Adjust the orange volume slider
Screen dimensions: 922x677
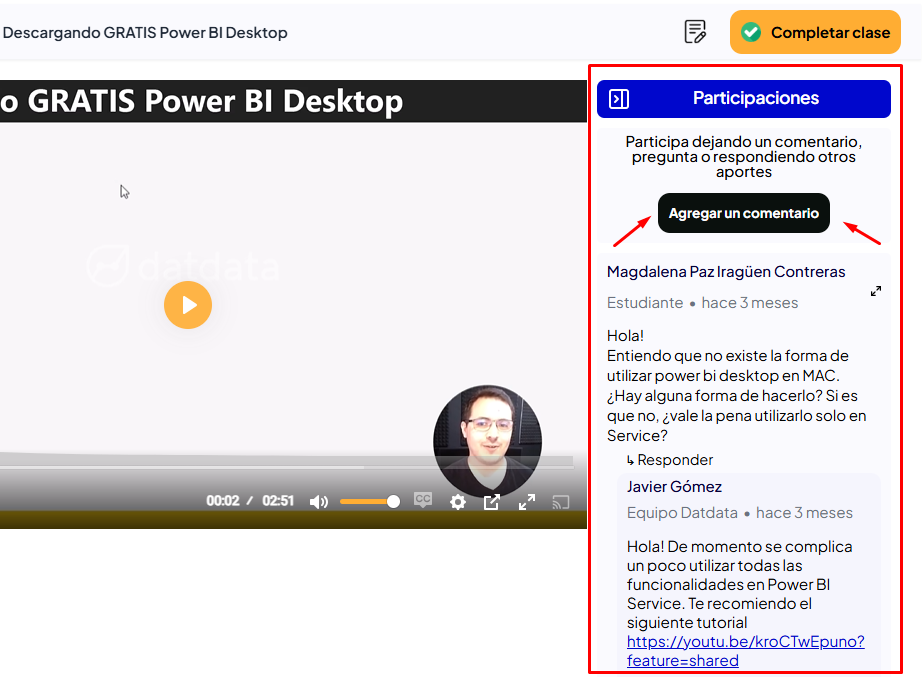370,502
